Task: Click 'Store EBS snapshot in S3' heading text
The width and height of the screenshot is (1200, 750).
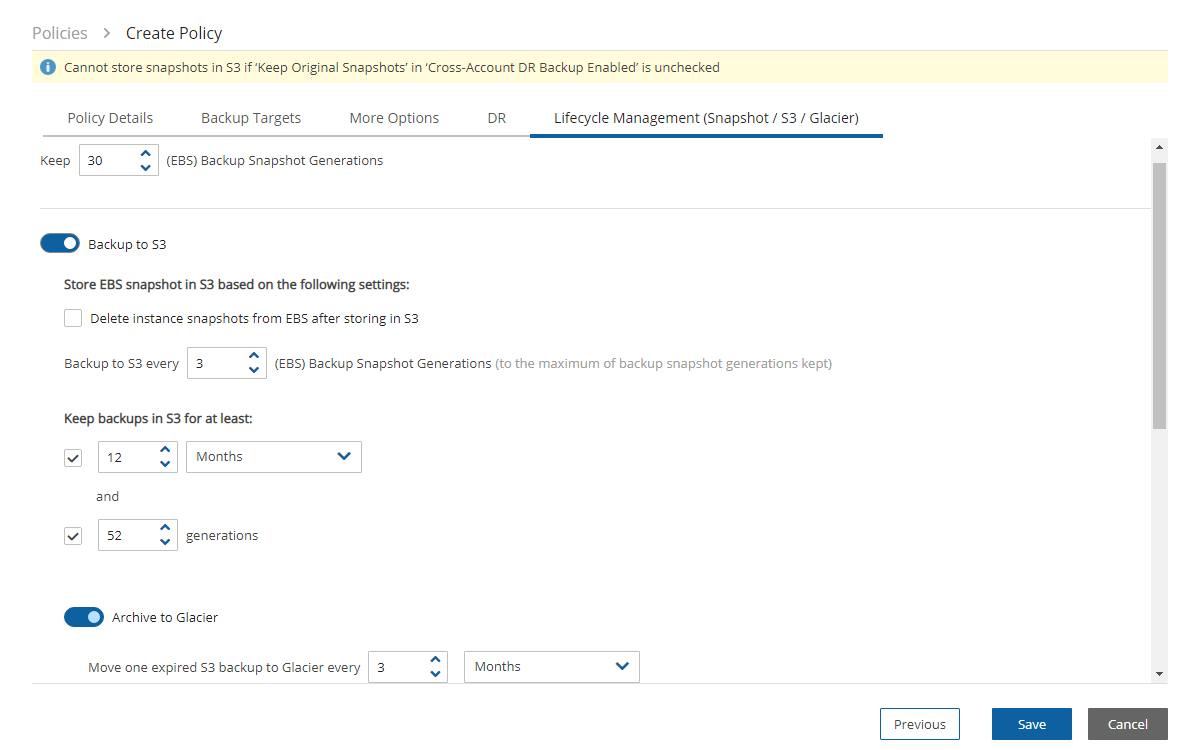Action: click(237, 284)
